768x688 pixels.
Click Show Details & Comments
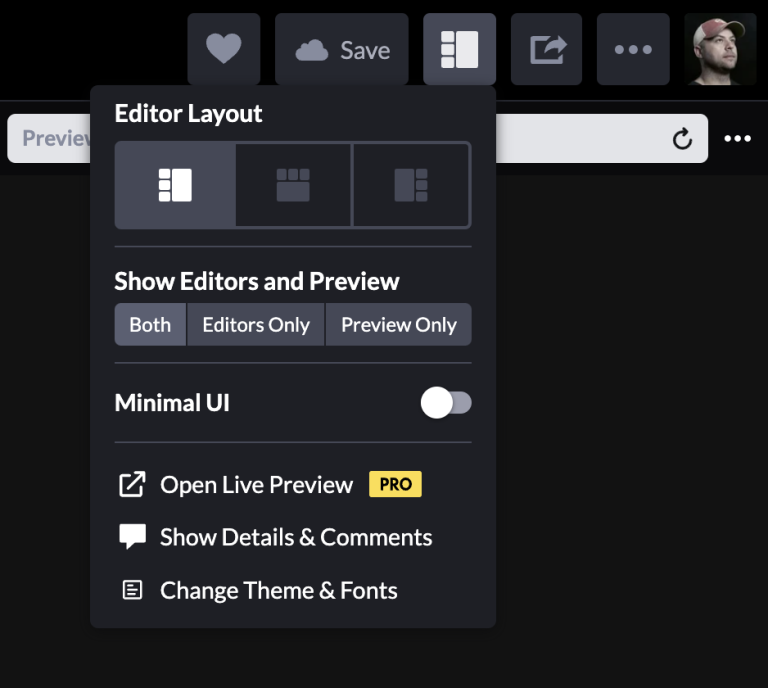(x=295, y=537)
